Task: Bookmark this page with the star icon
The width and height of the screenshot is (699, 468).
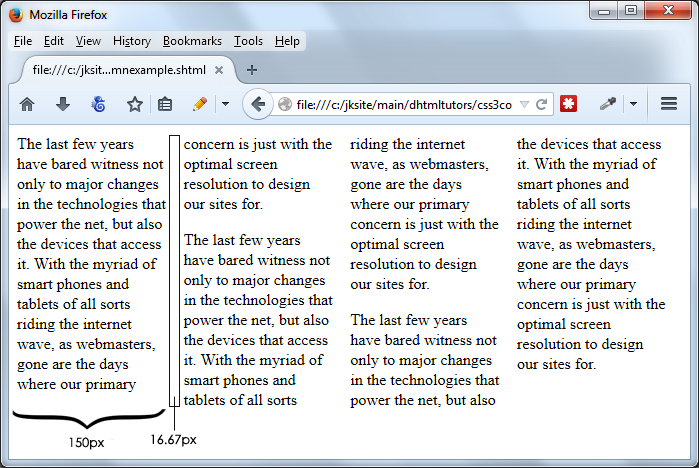Action: [134, 104]
